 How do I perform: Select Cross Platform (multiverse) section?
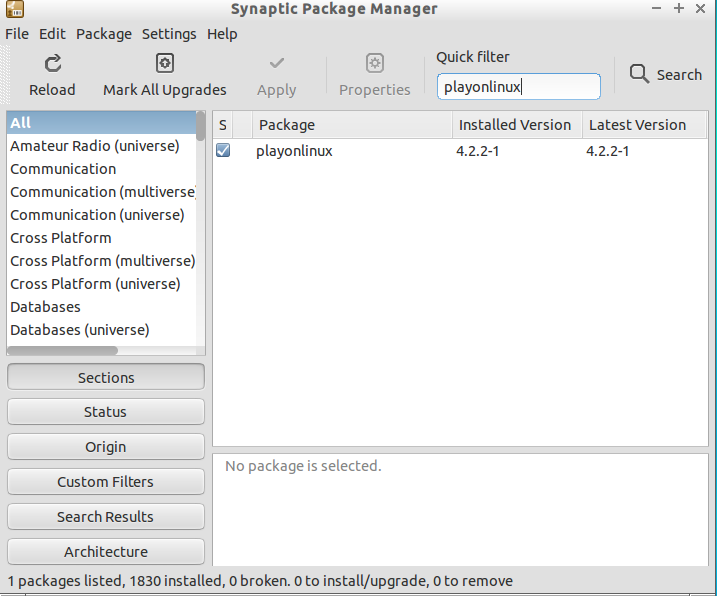(x=102, y=261)
